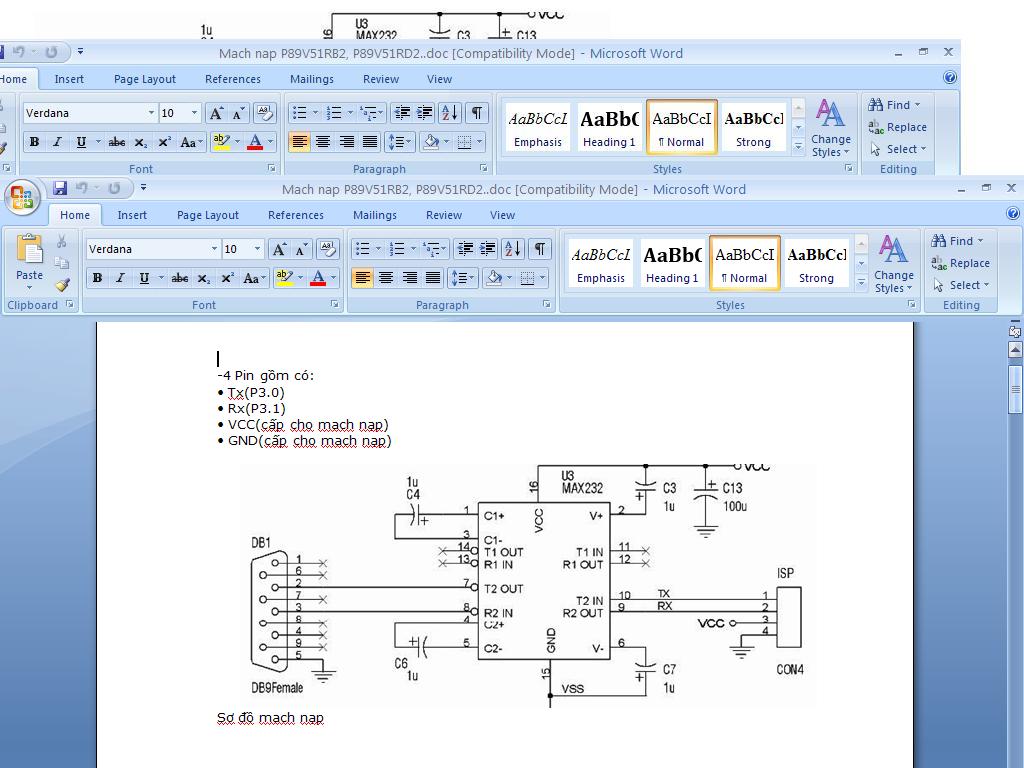Open font name dropdown in front window

click(214, 249)
